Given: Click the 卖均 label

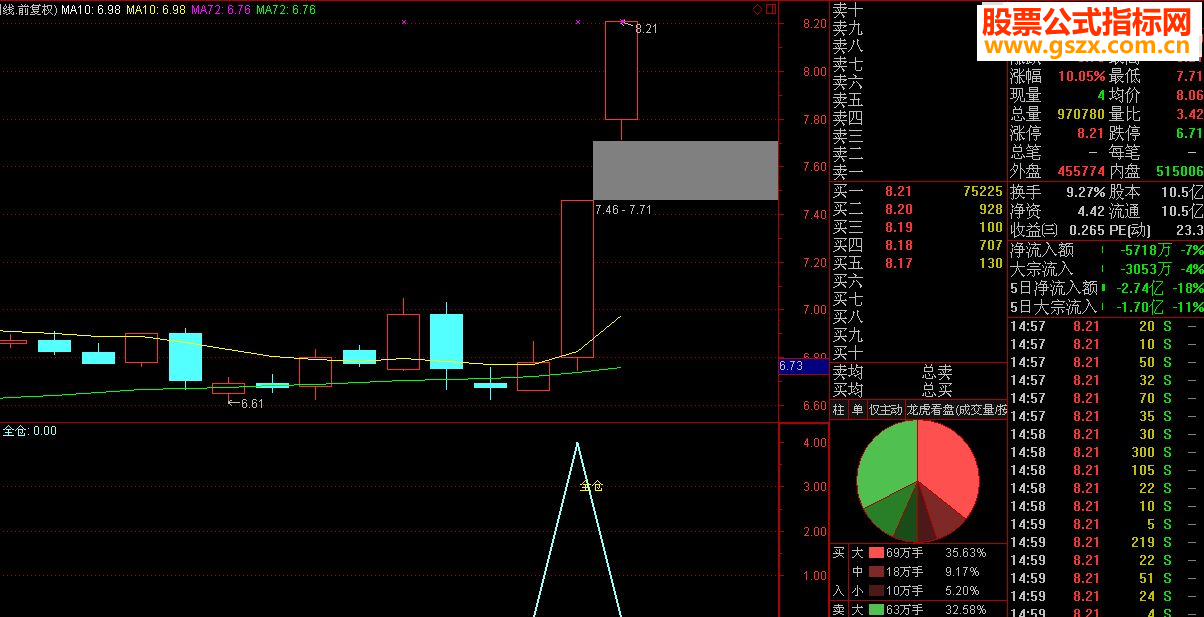Looking at the screenshot, I should [x=848, y=372].
